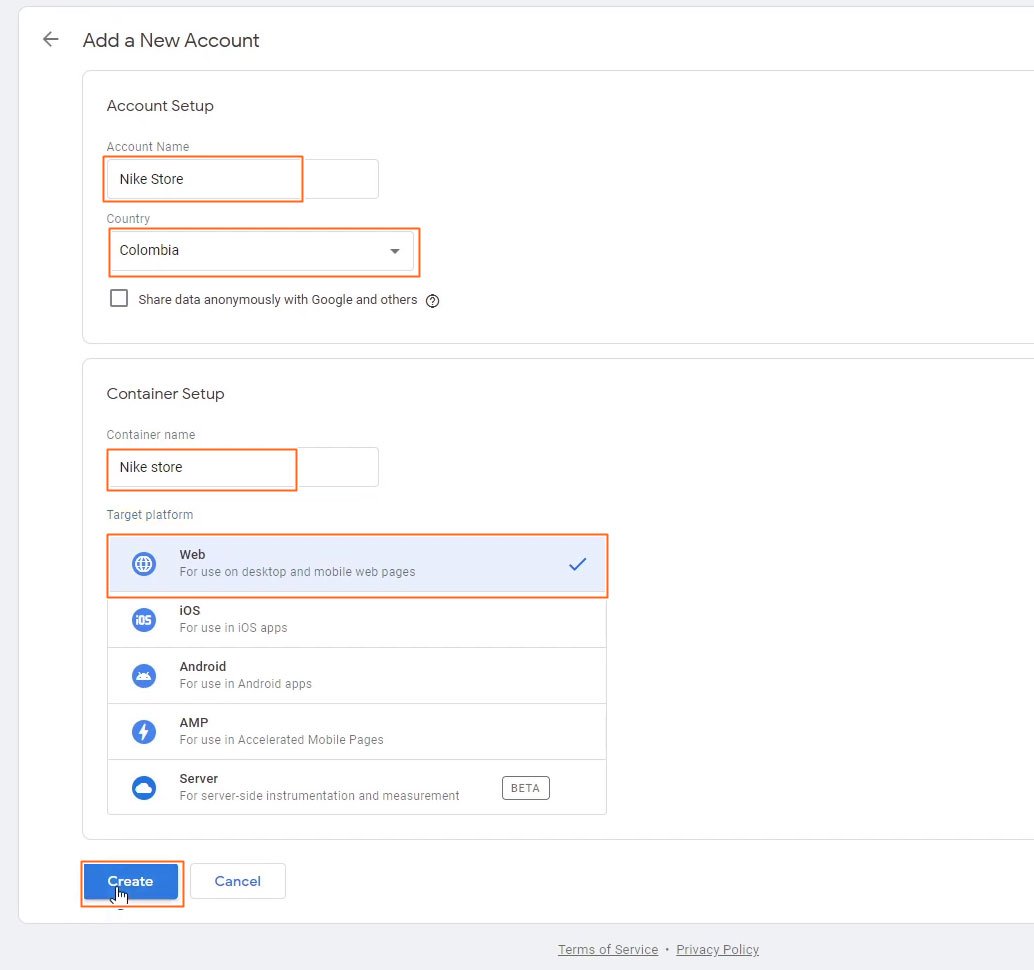Image resolution: width=1034 pixels, height=970 pixels.
Task: Click the iOS platform icon
Action: pyautogui.click(x=144, y=620)
